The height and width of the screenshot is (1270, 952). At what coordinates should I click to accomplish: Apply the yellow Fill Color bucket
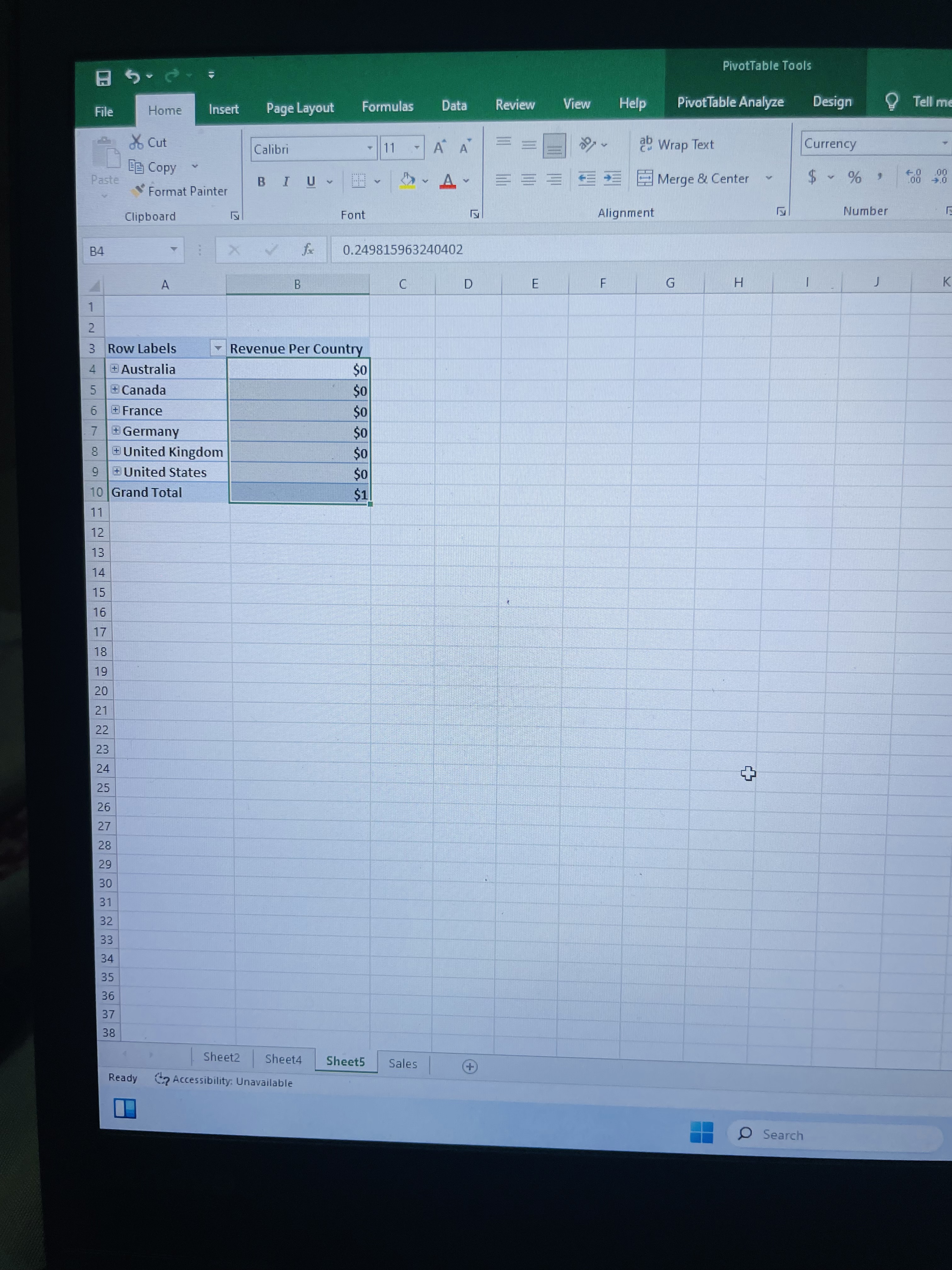tap(407, 181)
